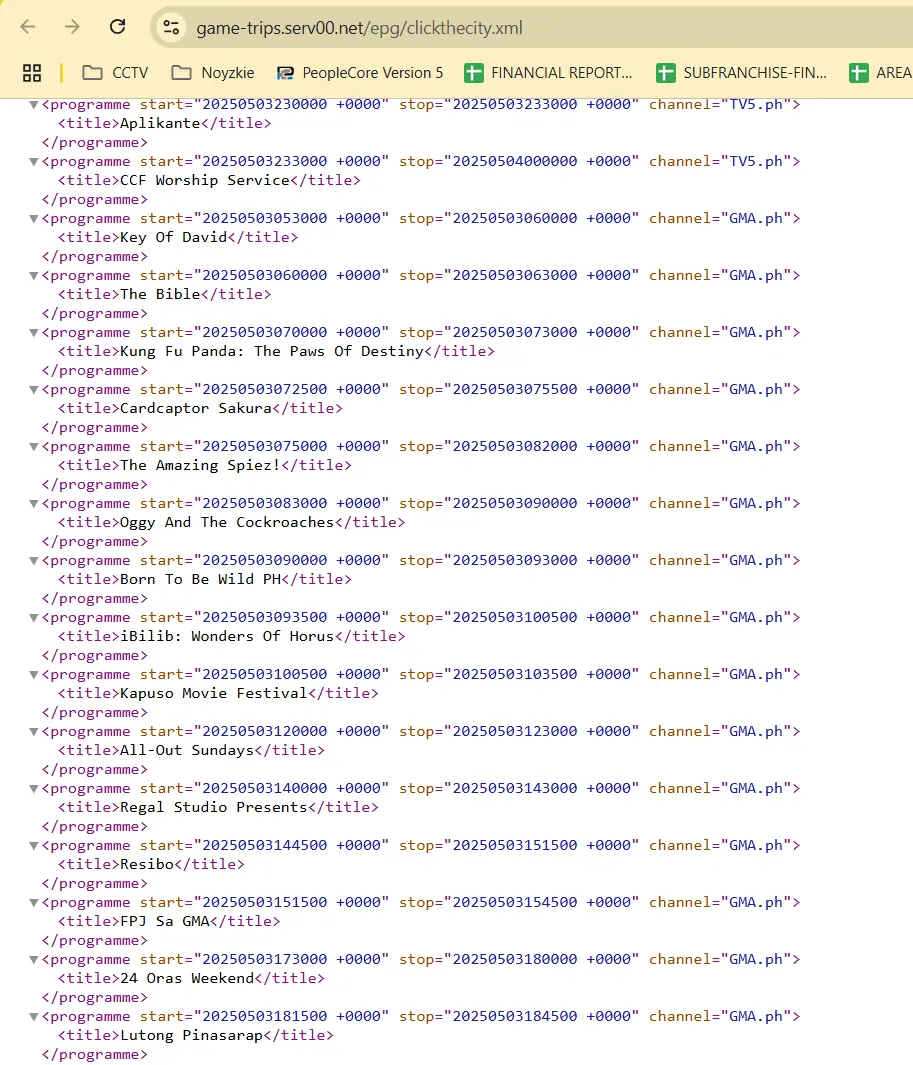Click the title '24 Oras Weekend'
The image size is (913, 1065).
187,979
